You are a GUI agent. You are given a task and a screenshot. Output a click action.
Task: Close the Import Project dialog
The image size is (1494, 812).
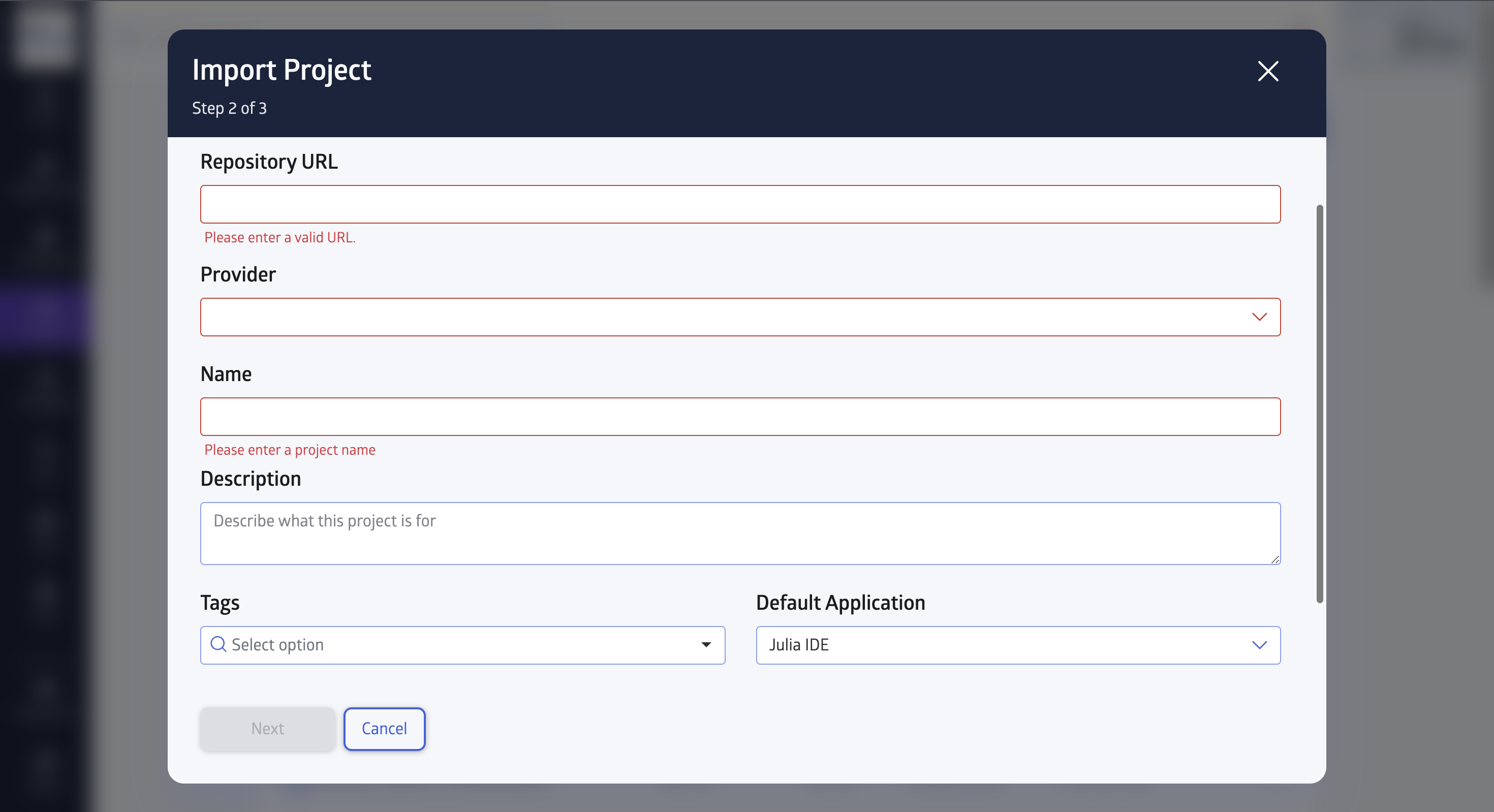(x=1268, y=71)
